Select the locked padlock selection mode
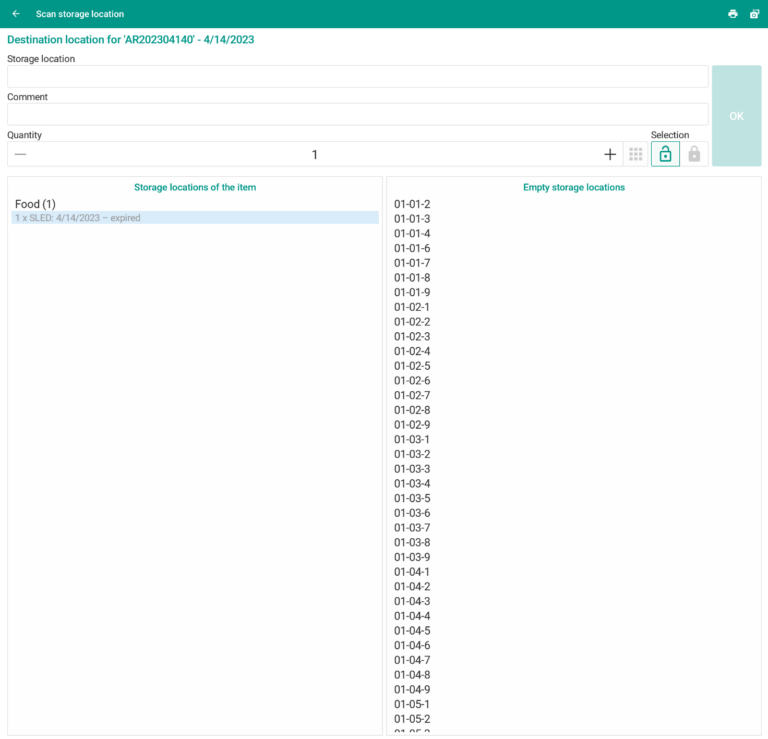 (694, 154)
